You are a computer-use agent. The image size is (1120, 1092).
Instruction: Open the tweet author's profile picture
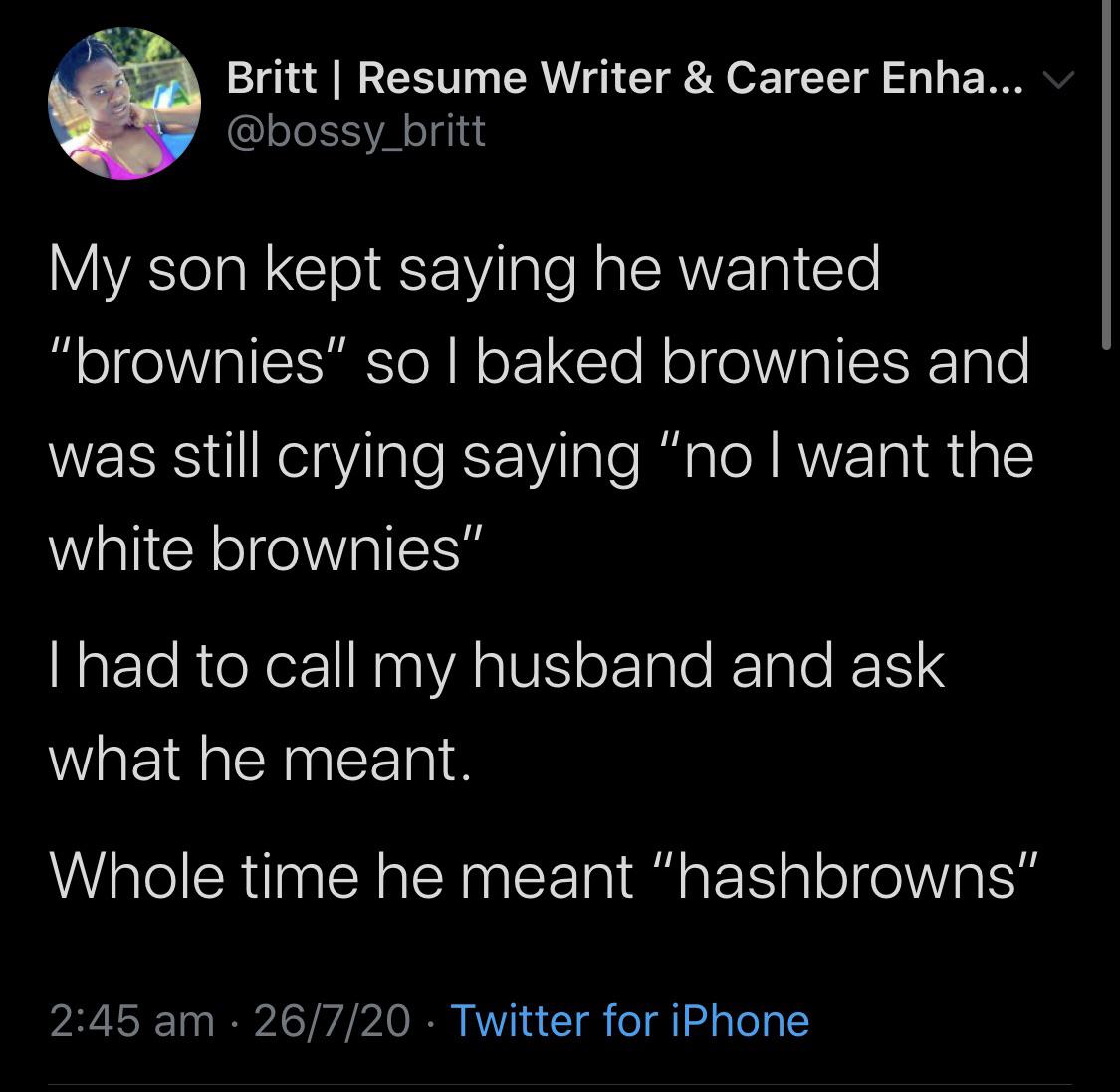click(x=124, y=105)
